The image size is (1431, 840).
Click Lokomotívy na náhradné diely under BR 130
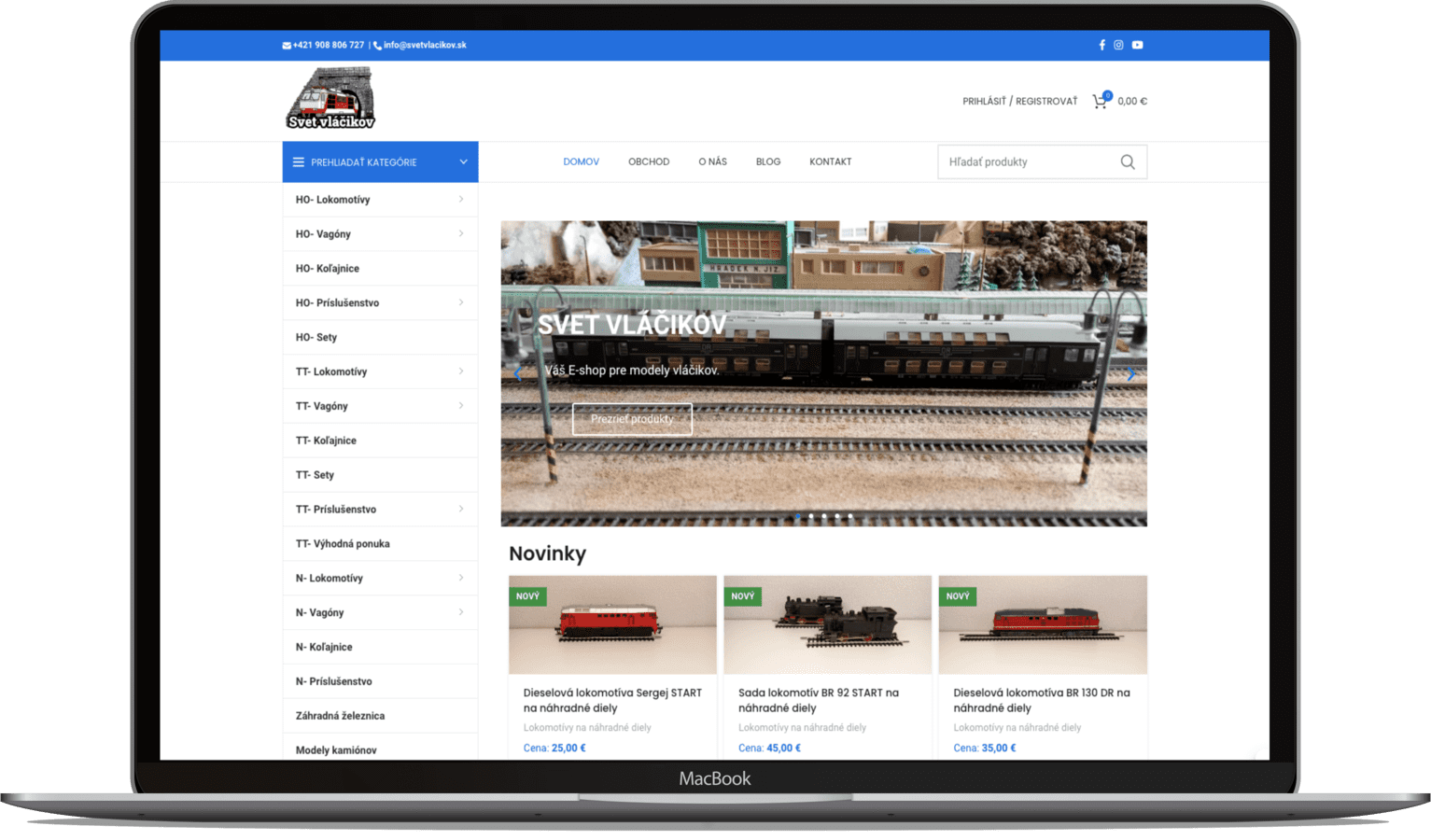click(x=1017, y=727)
